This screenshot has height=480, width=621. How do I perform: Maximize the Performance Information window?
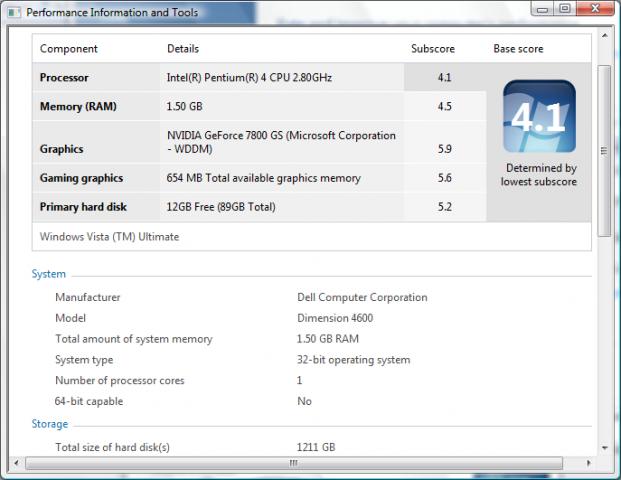click(x=565, y=9)
